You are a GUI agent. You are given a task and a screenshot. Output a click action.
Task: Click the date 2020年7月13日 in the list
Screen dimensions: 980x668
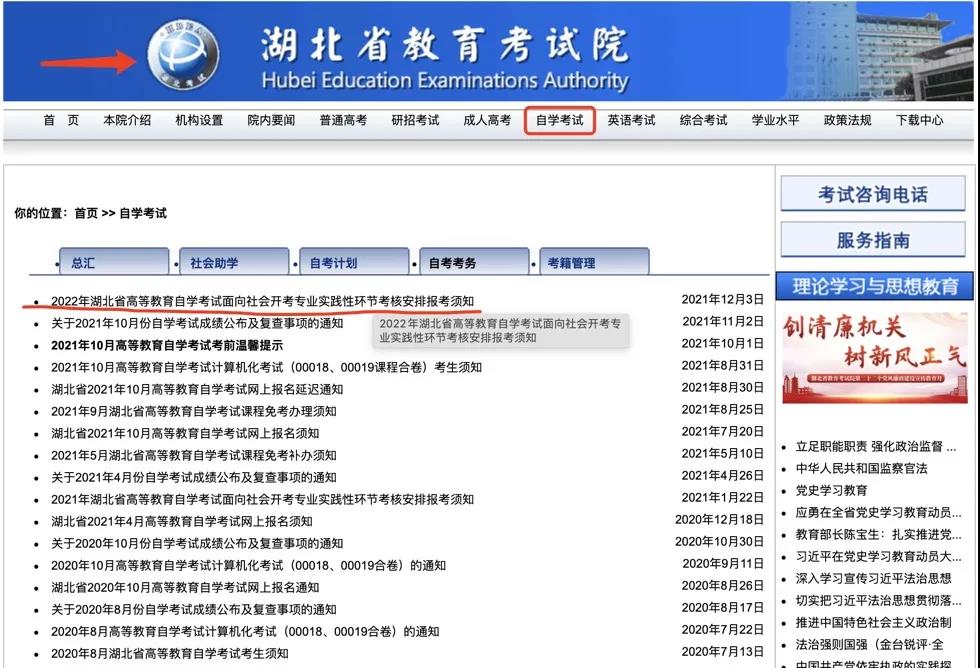coord(722,652)
